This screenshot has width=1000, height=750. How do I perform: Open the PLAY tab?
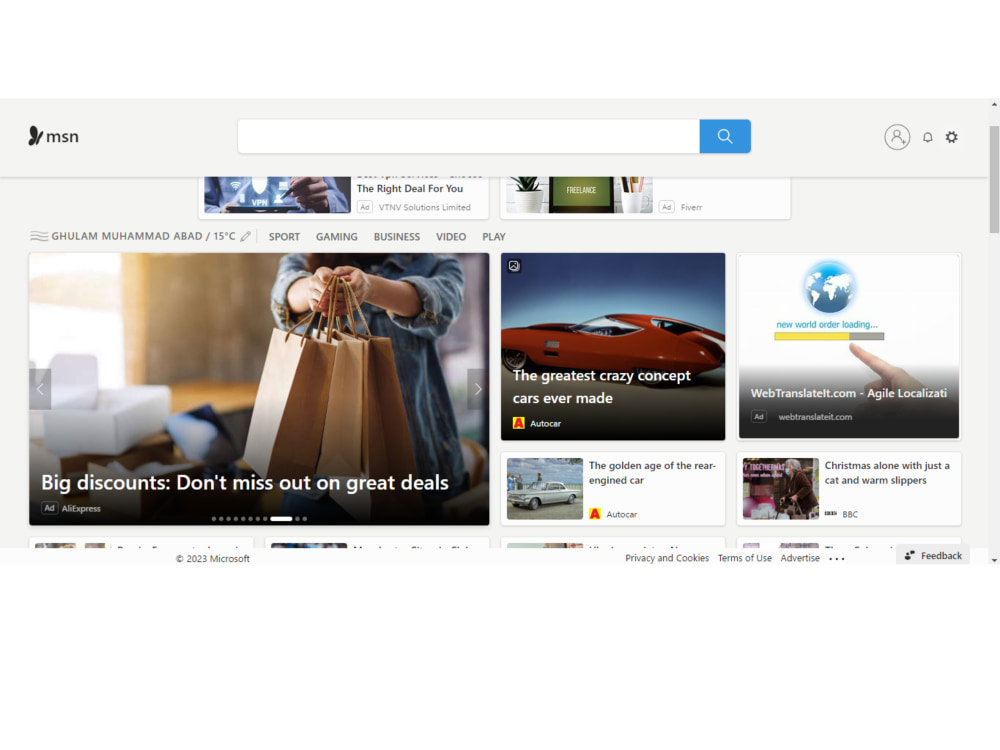494,237
